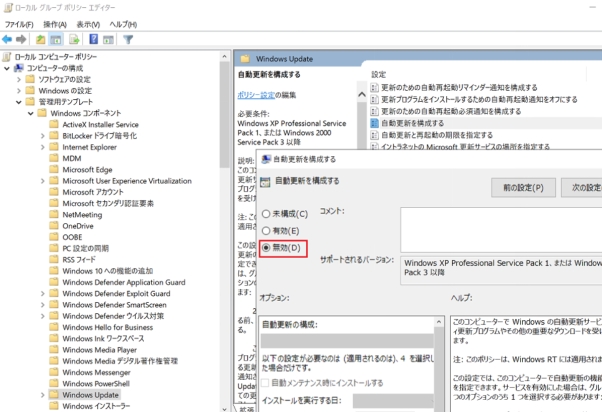Open the 操作(A) menu
The height and width of the screenshot is (412, 602).
pos(55,25)
